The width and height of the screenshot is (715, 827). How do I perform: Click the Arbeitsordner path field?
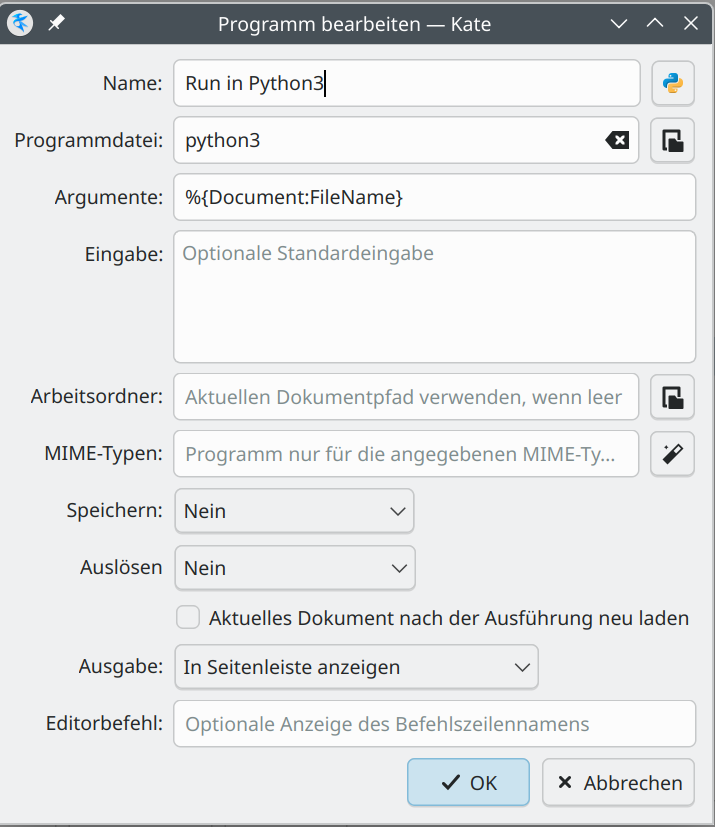(406, 397)
